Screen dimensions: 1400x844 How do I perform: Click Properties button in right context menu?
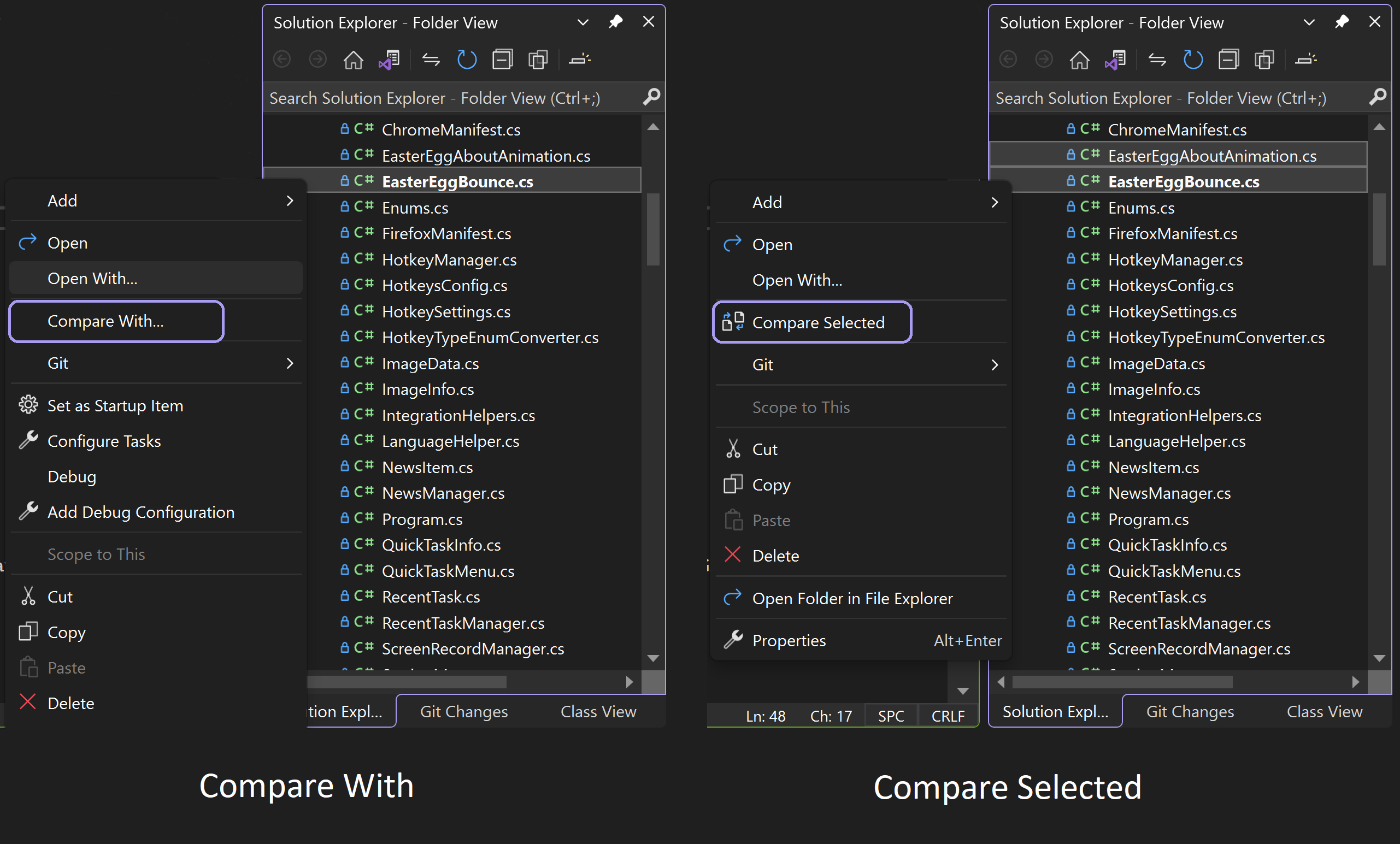pos(789,639)
